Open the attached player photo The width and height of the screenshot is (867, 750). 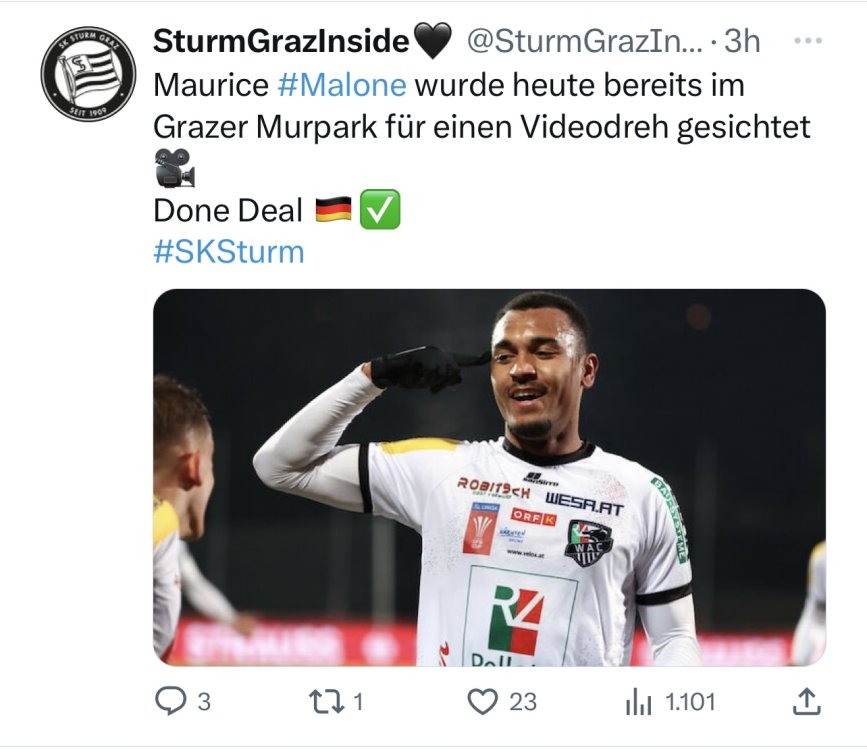coord(489,477)
